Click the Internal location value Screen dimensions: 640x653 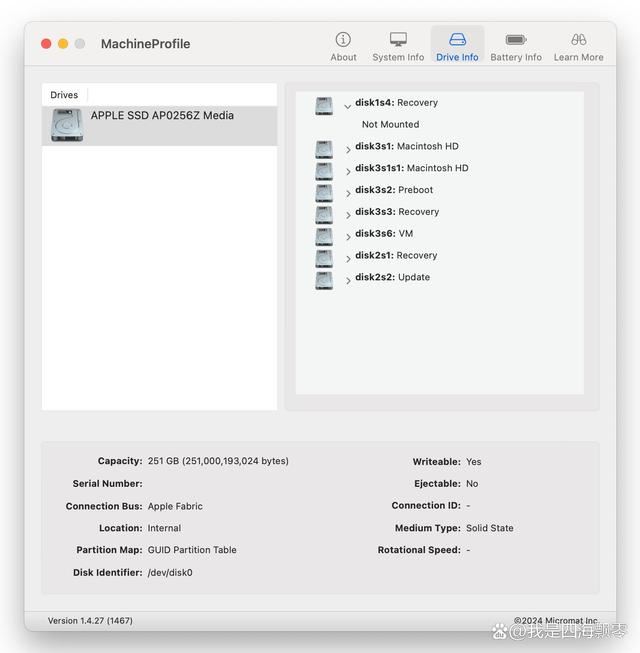point(164,528)
